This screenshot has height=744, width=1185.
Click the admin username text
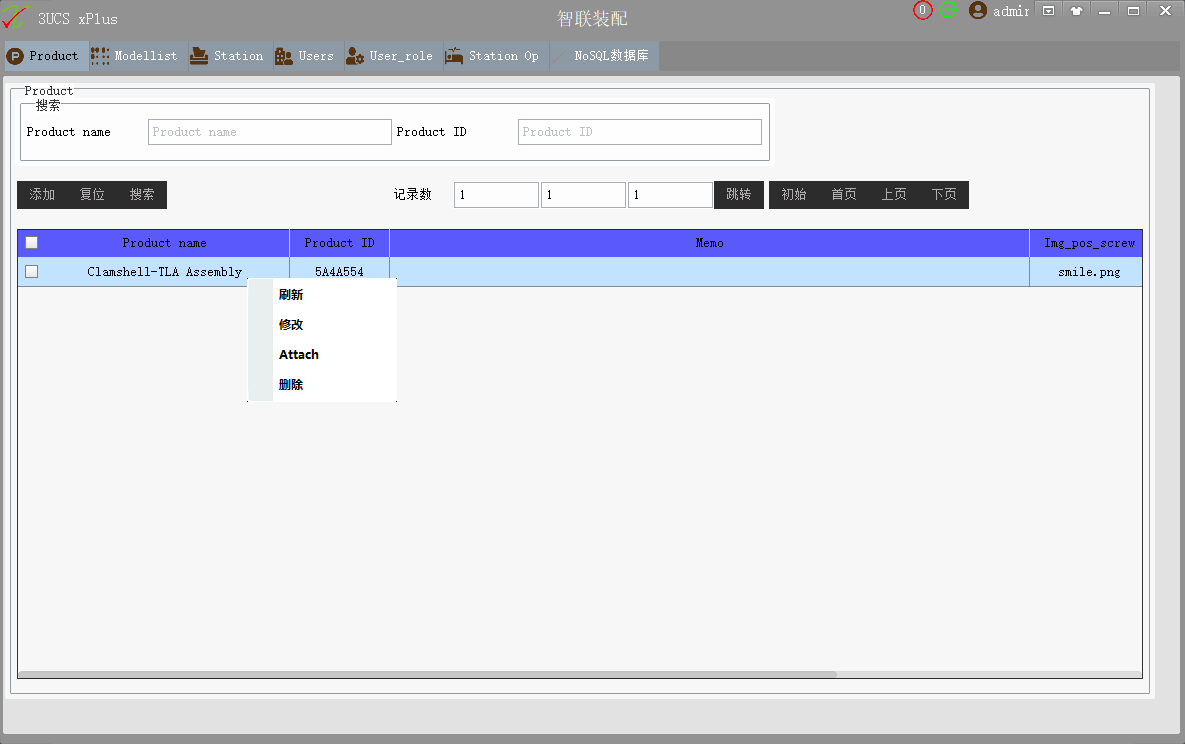tap(1010, 11)
